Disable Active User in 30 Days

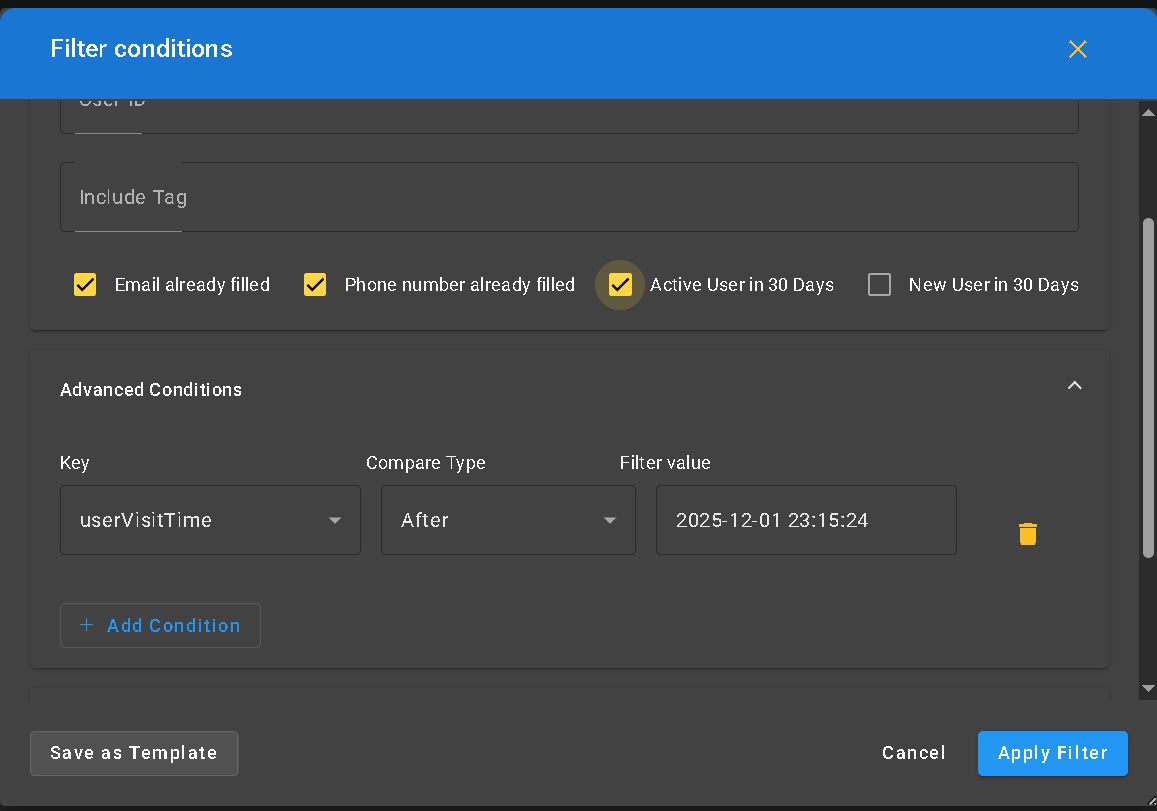(620, 285)
